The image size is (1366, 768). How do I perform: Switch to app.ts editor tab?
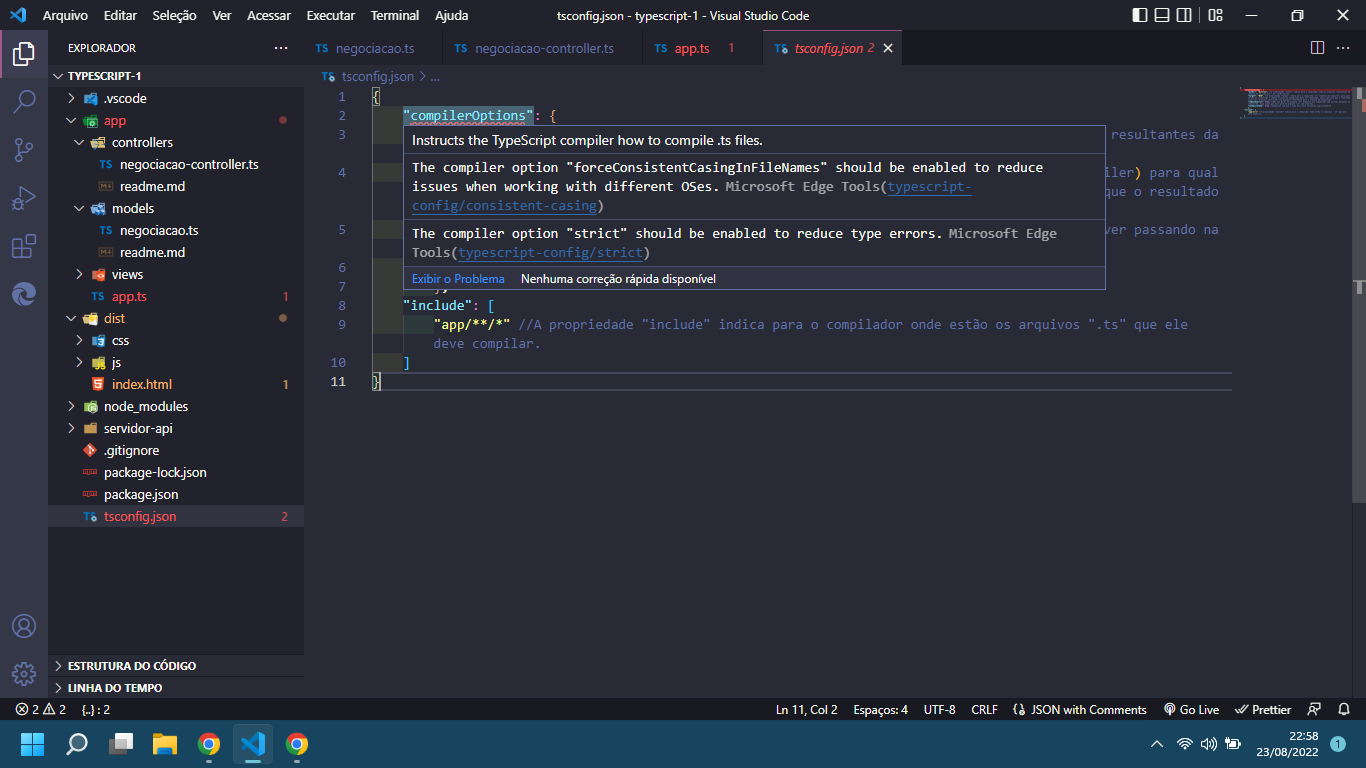click(x=702, y=48)
